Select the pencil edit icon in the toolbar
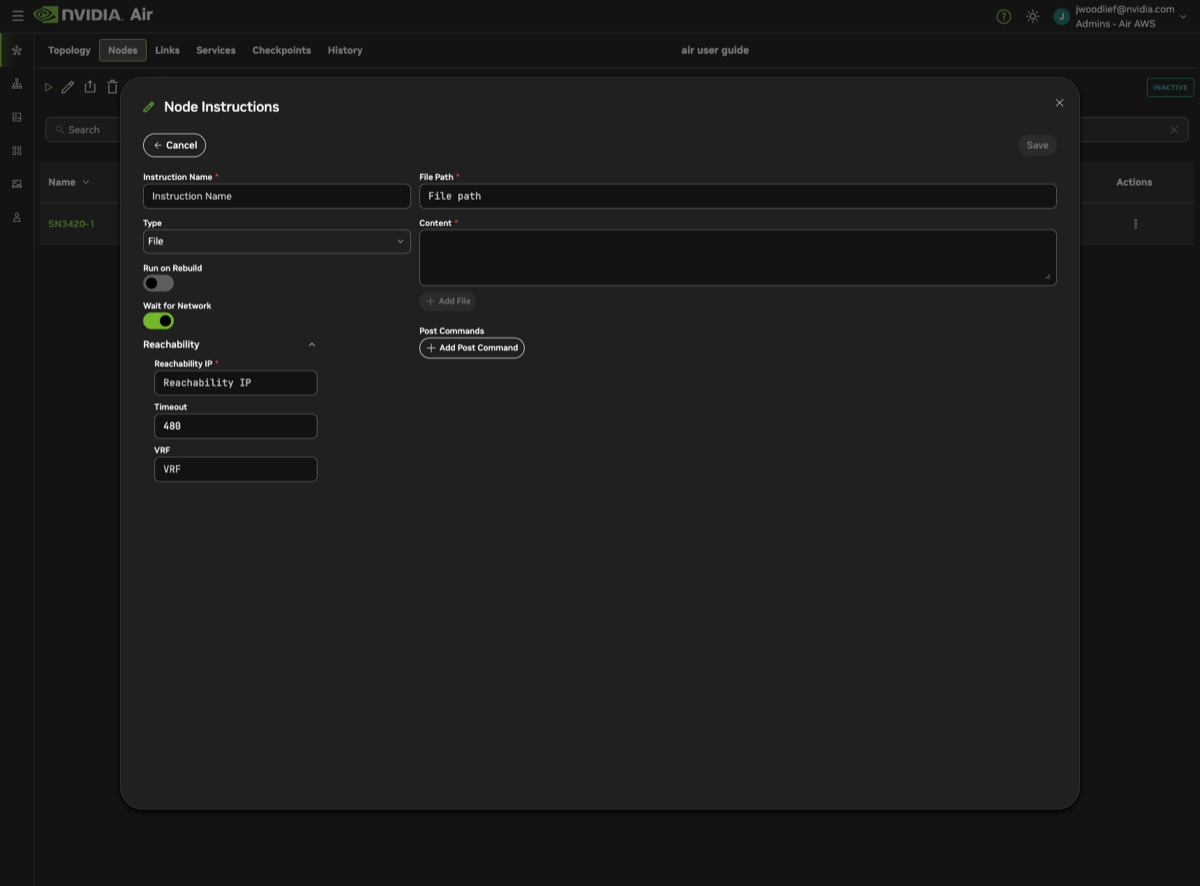Image resolution: width=1200 pixels, height=886 pixels. click(x=68, y=87)
